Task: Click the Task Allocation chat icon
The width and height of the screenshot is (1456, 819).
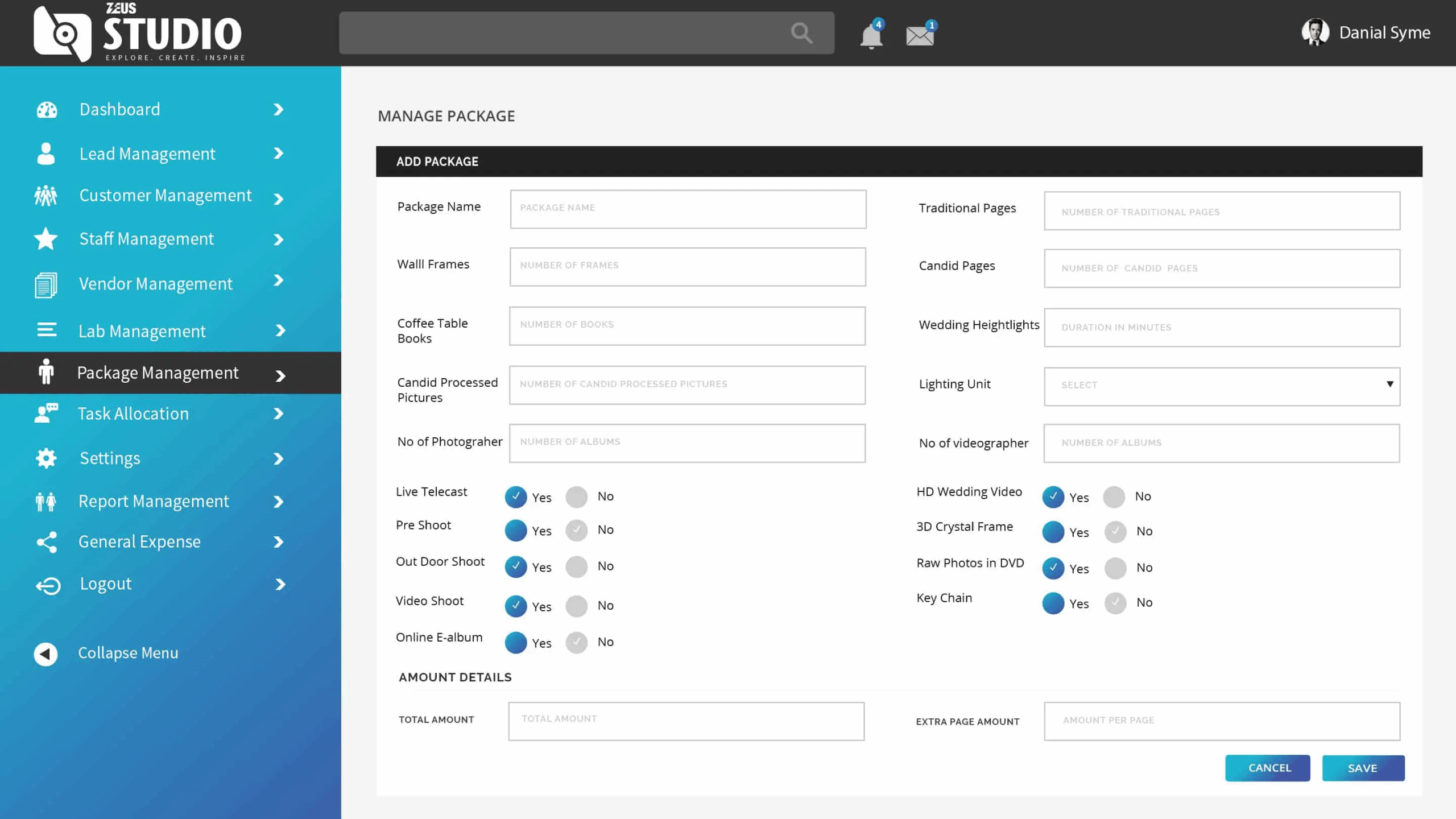Action: click(x=45, y=413)
